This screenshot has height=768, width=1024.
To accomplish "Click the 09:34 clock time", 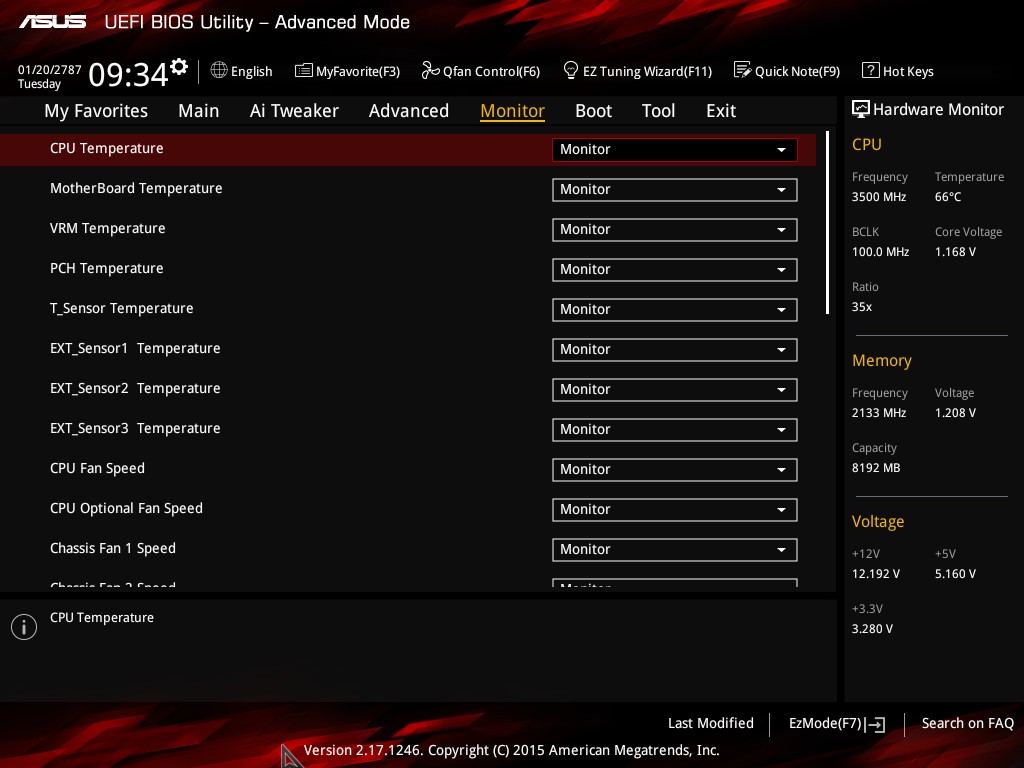I will (128, 74).
